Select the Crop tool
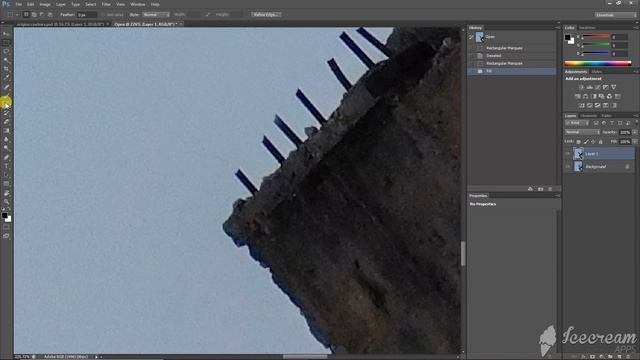Image resolution: width=640 pixels, height=360 pixels. 6,69
